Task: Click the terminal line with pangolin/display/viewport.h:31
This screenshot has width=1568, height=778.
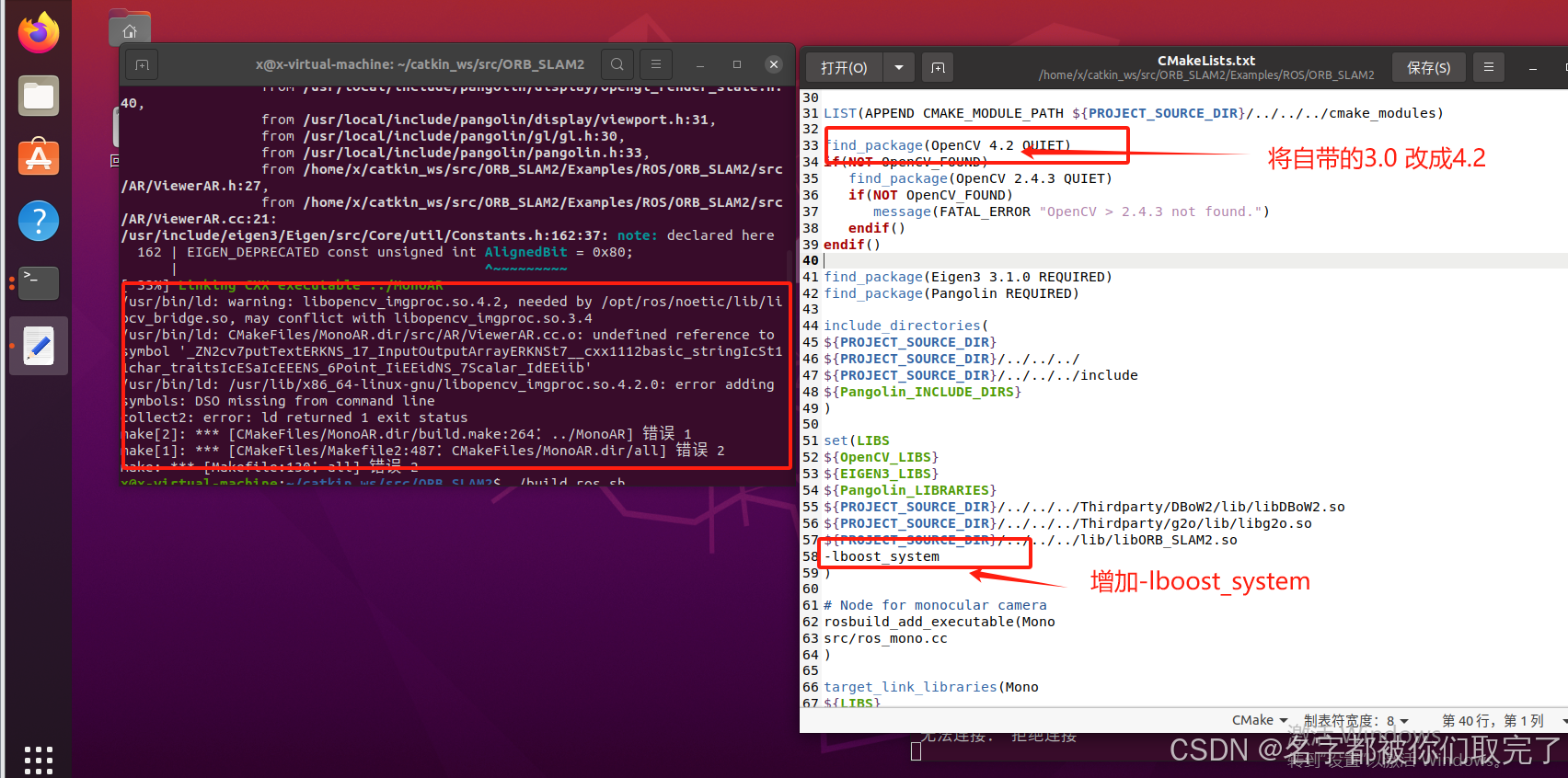Action: pos(489,120)
